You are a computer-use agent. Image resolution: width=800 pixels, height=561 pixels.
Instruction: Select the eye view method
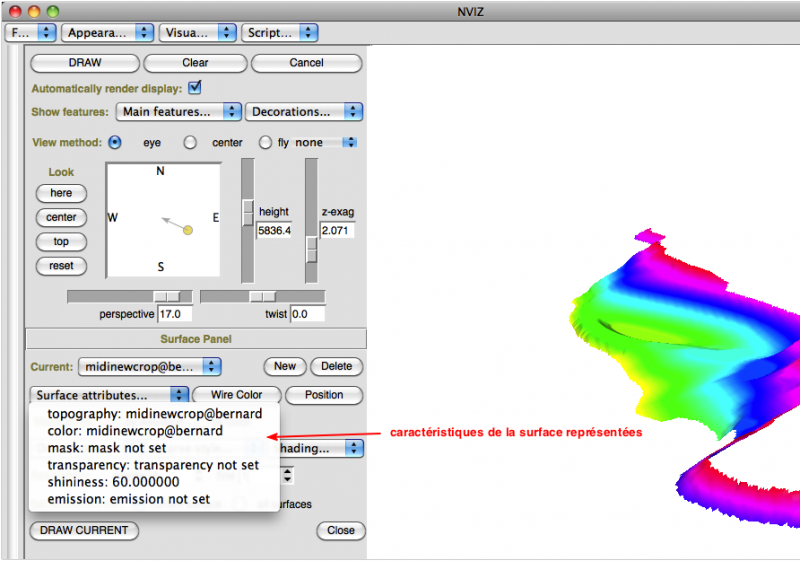[115, 142]
